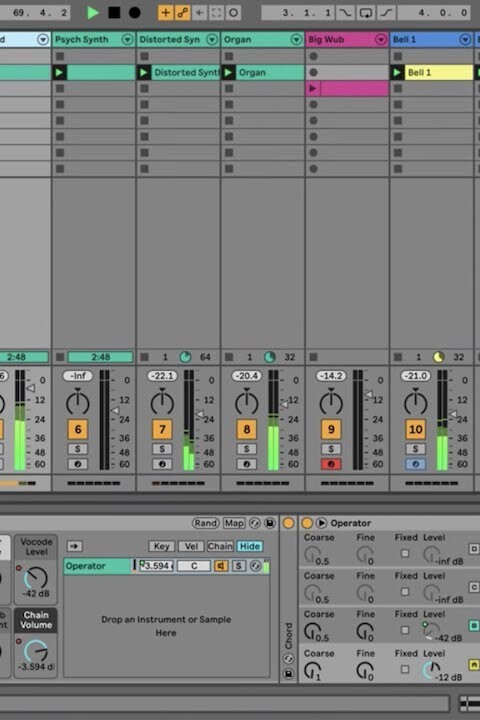Solo the Bell 1 track
Image resolution: width=480 pixels, height=720 pixels.
click(x=416, y=449)
